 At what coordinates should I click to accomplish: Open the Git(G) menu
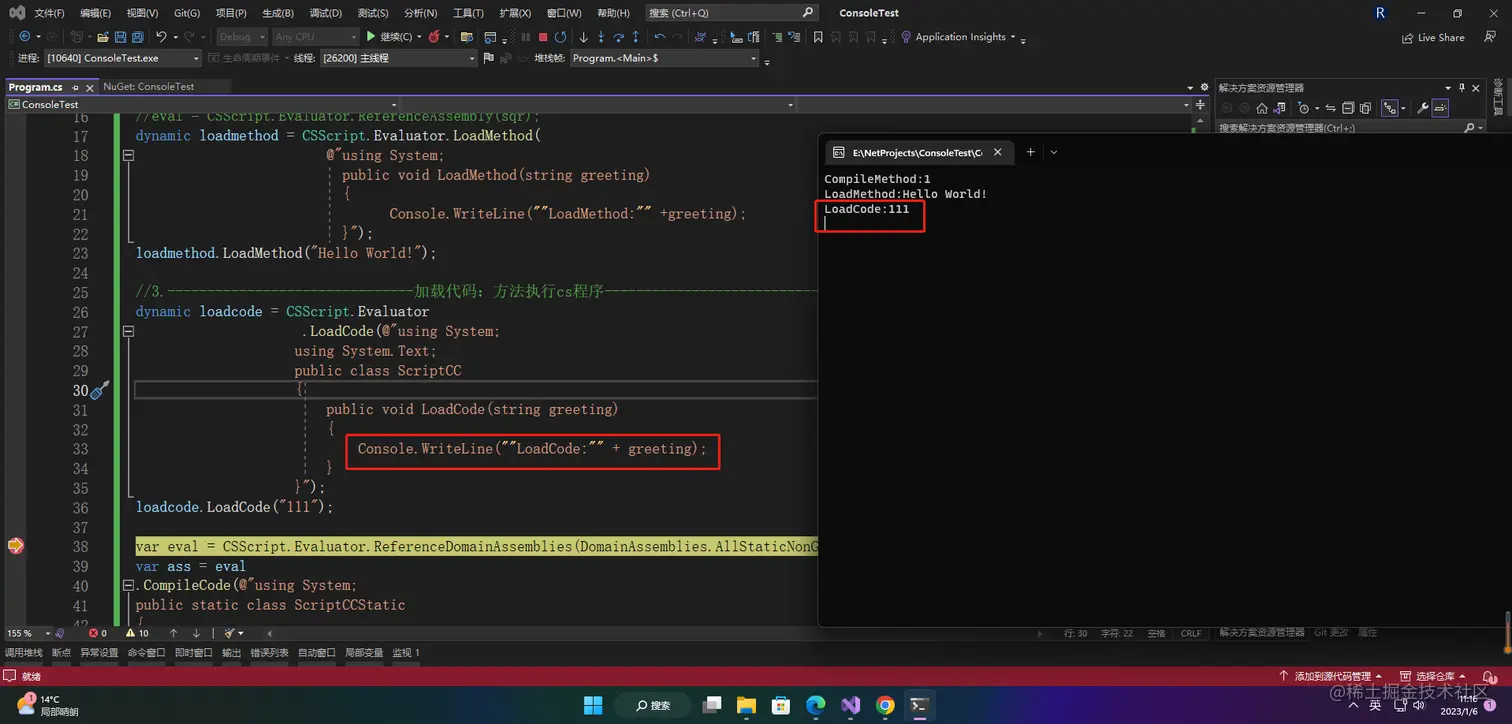pos(187,13)
